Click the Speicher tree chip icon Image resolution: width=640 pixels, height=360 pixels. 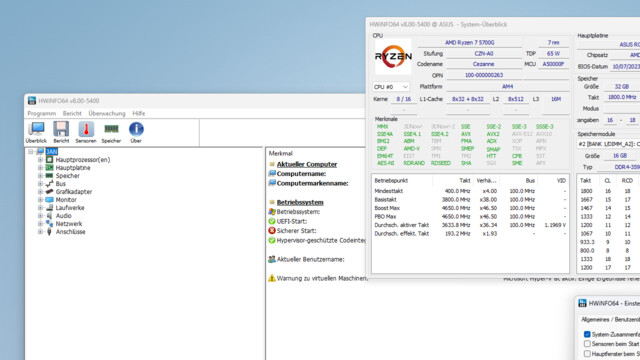[49, 176]
